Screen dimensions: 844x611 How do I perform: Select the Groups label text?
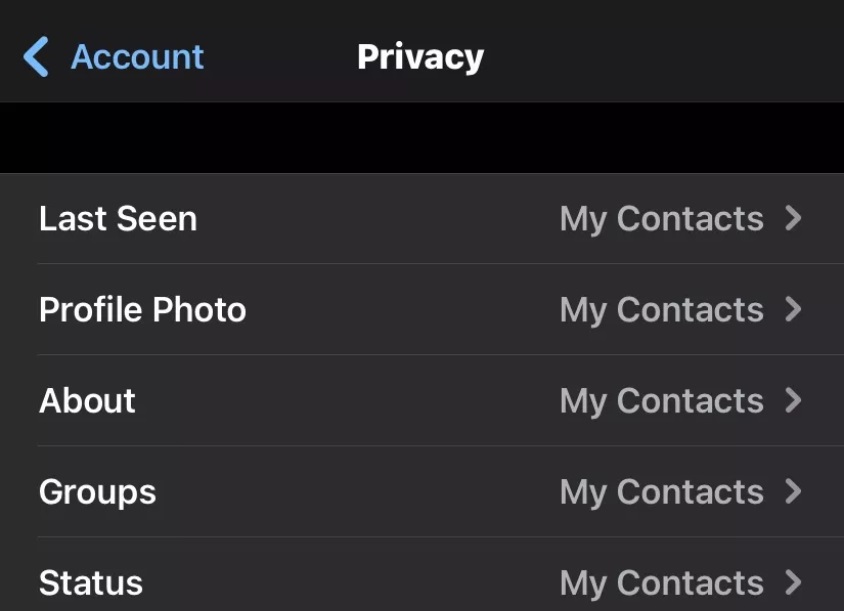[97, 493]
